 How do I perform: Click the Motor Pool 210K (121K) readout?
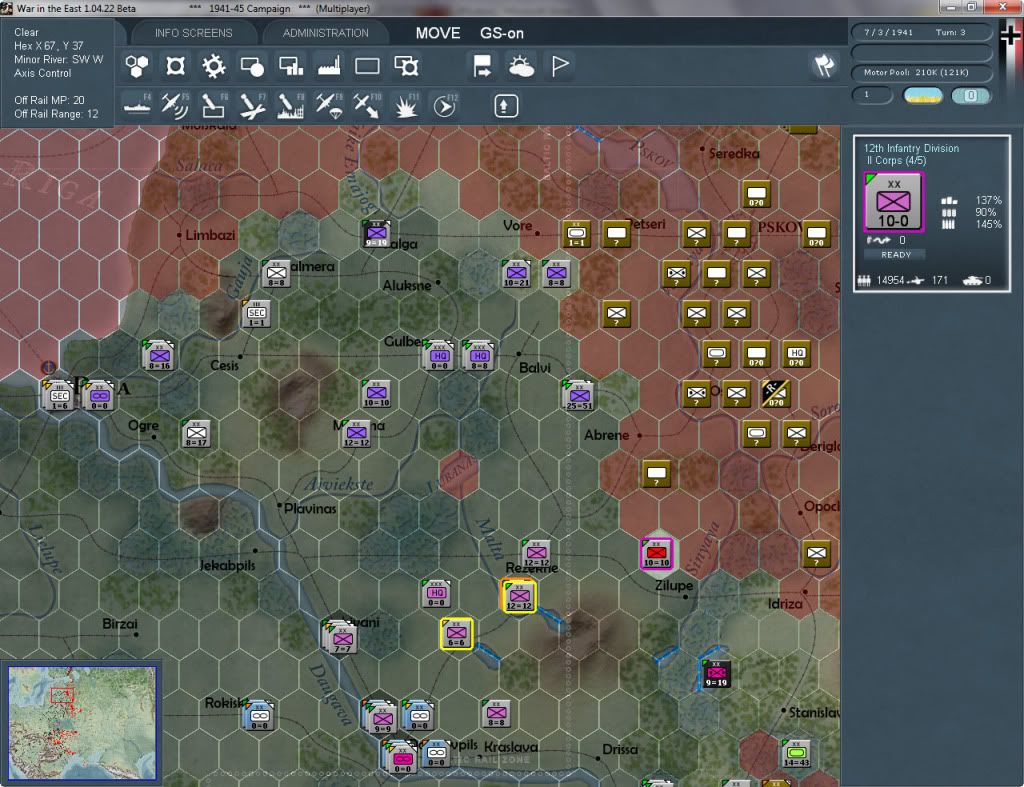(x=921, y=72)
